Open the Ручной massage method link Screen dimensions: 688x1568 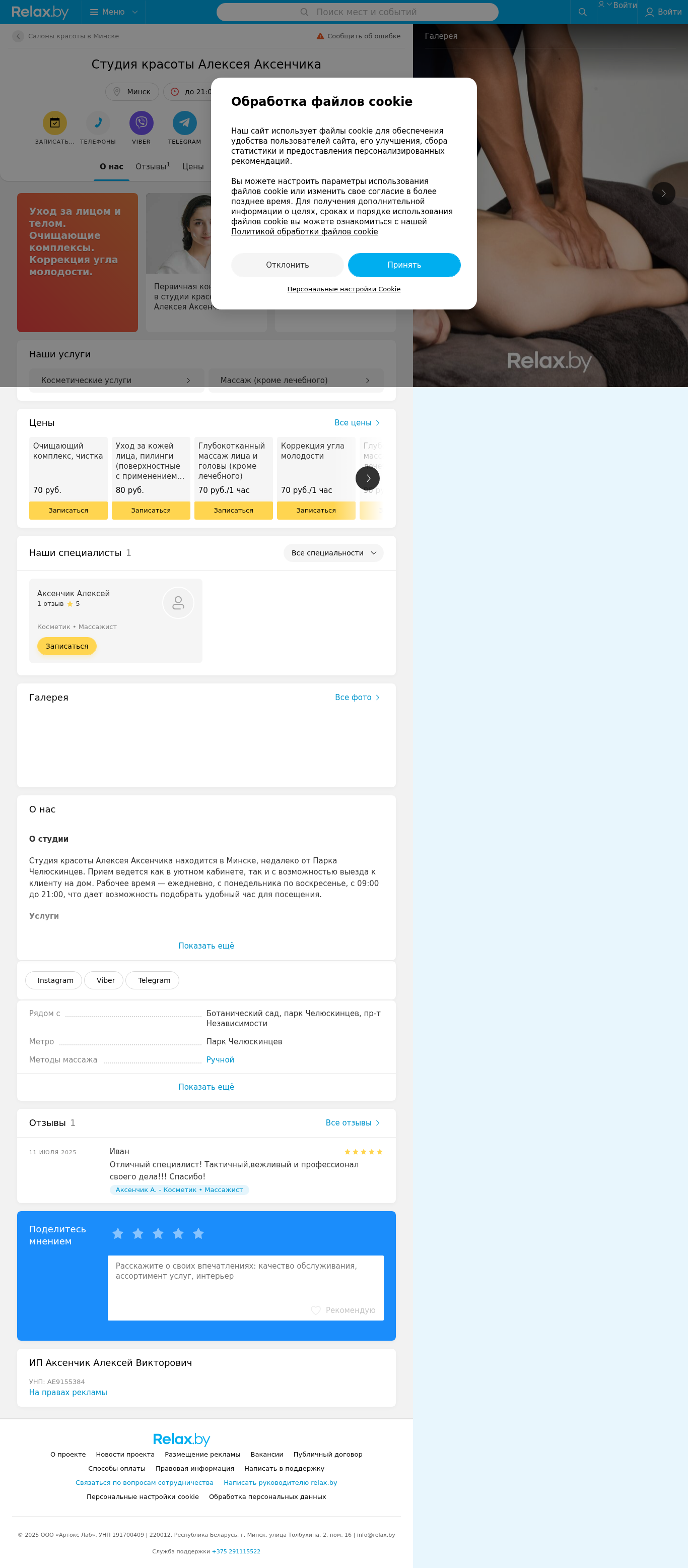click(x=220, y=1060)
